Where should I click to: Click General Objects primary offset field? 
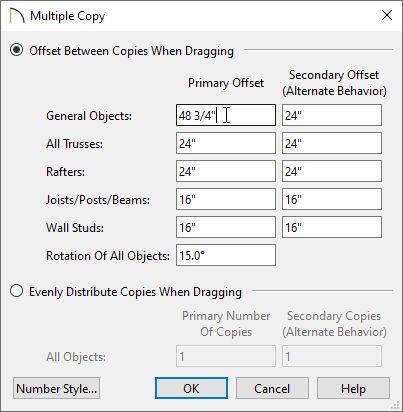click(226, 115)
